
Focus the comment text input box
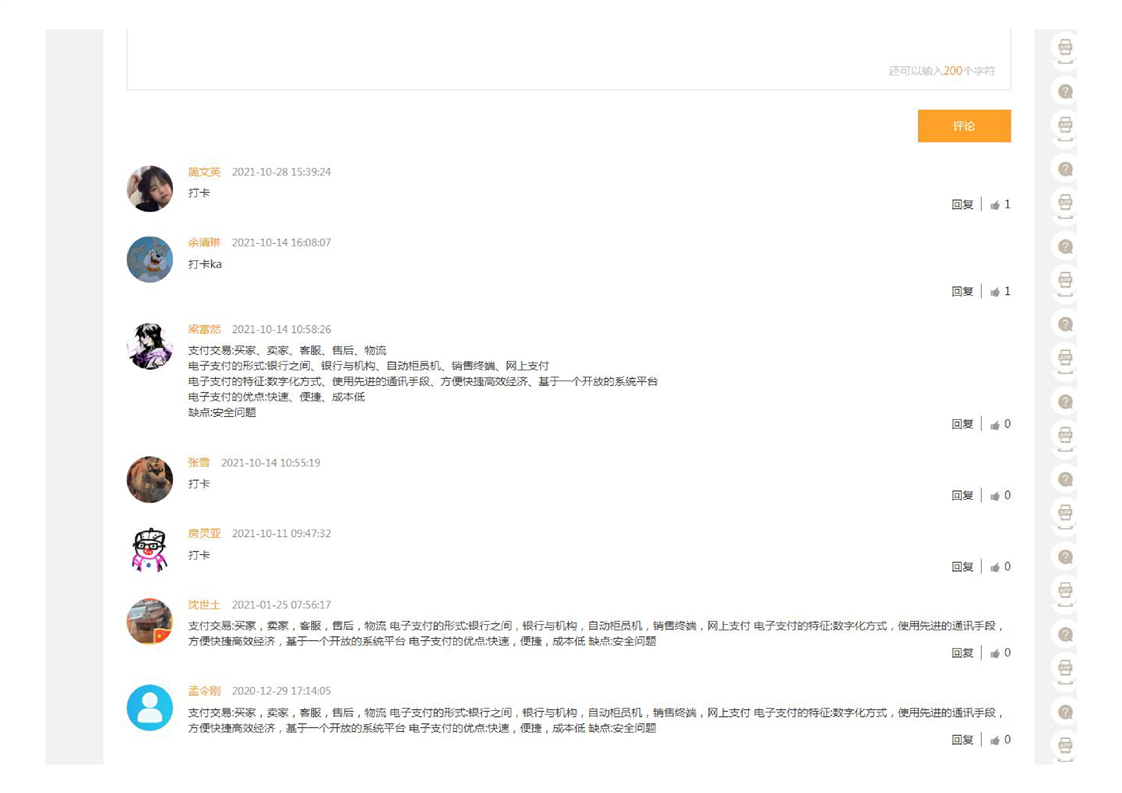click(x=568, y=55)
